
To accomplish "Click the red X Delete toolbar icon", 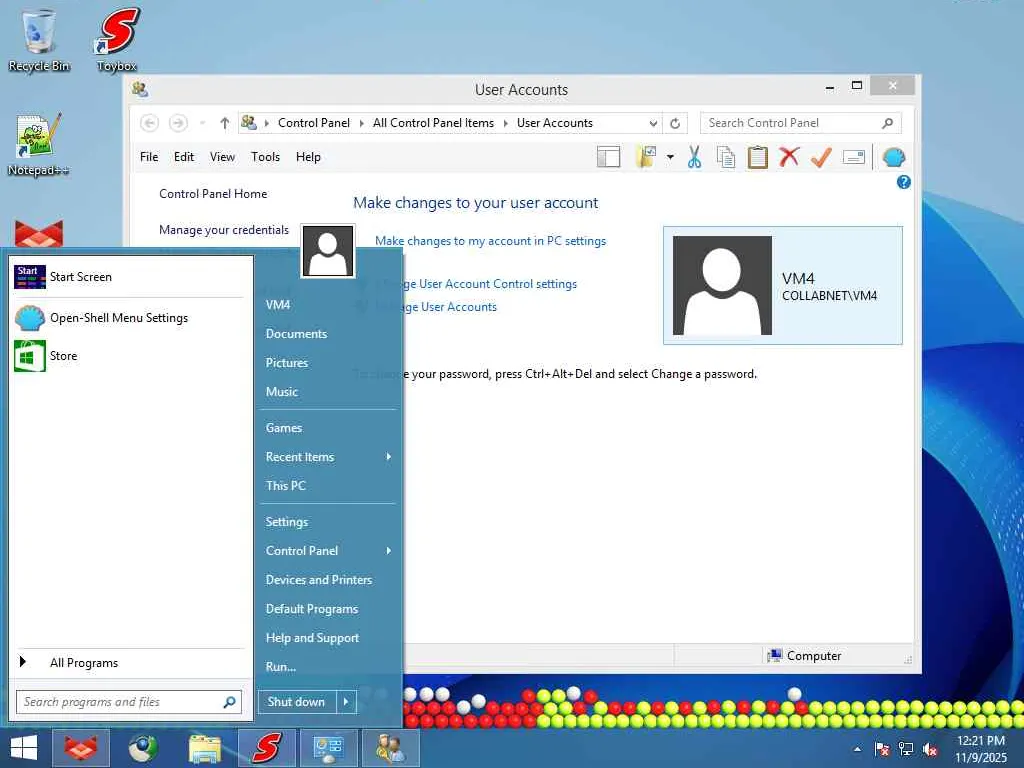I will point(789,157).
